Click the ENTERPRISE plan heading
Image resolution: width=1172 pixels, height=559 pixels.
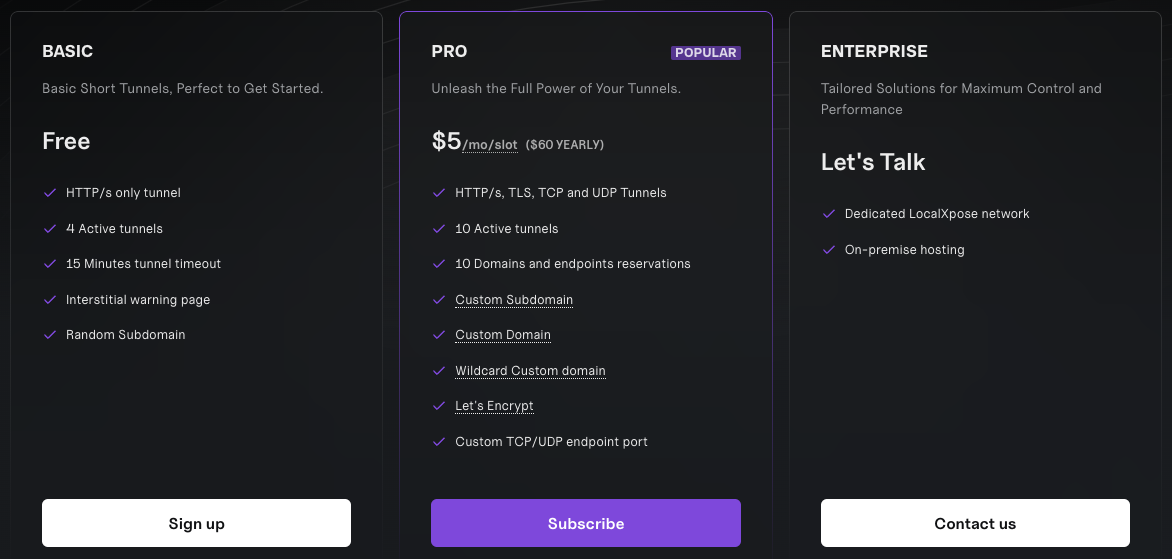pos(874,51)
